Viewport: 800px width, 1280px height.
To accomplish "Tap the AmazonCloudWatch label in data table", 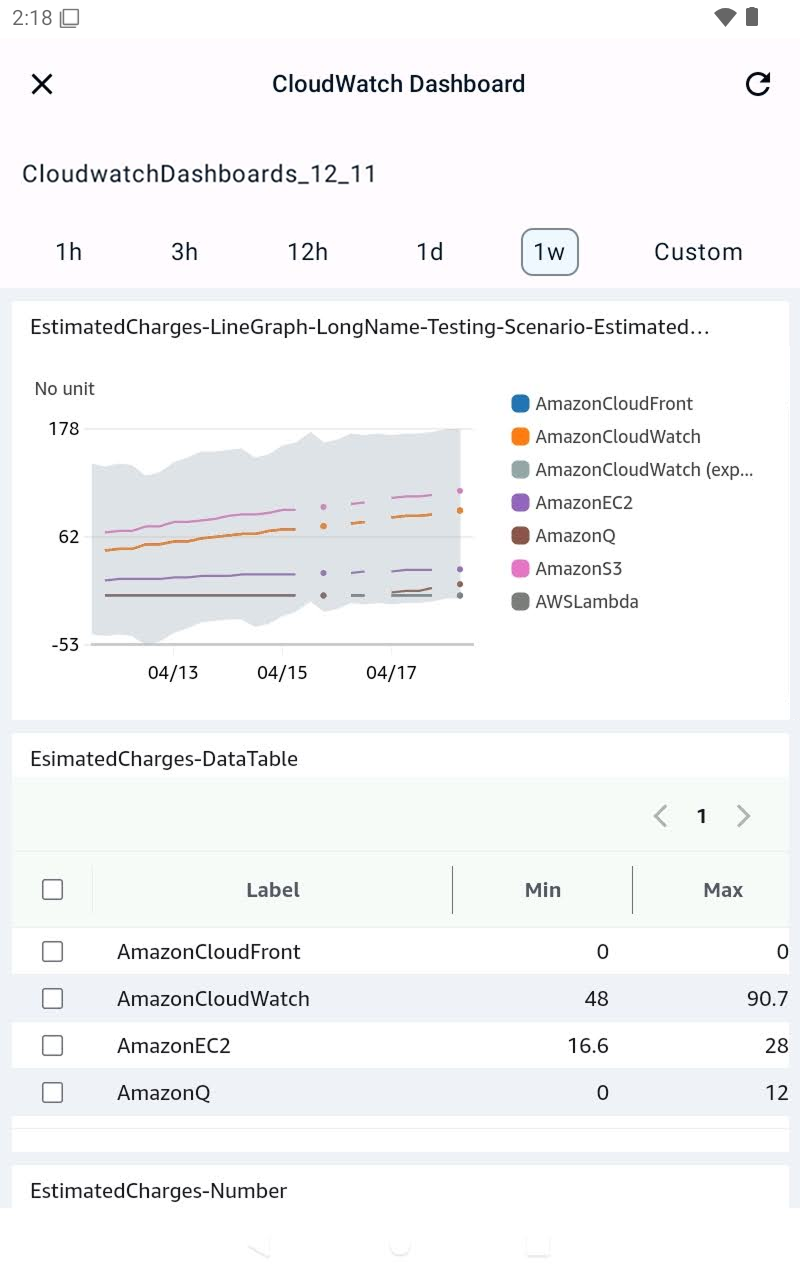I will pos(214,999).
